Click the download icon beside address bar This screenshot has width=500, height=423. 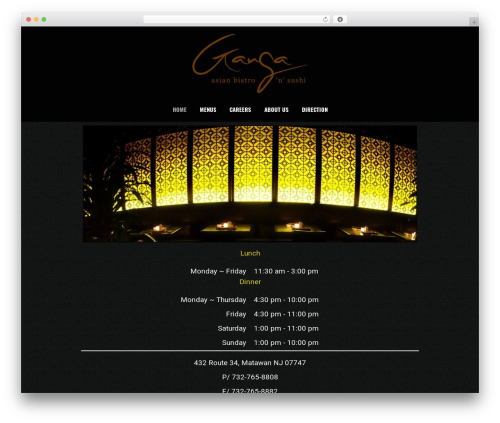[x=340, y=19]
